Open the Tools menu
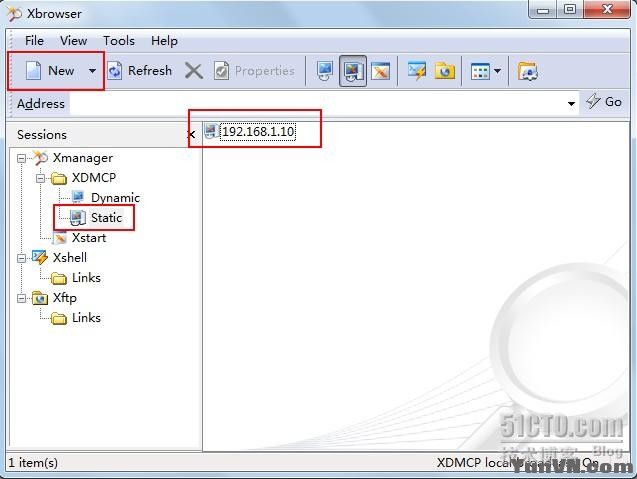Screen dimensions: 637x479 pyautogui.click(x=119, y=41)
